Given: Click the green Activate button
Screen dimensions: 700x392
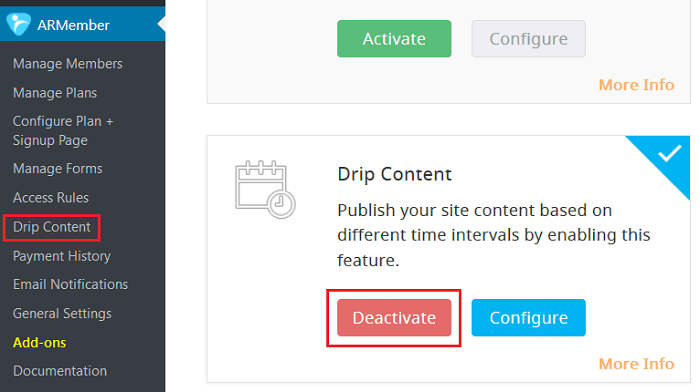Looking at the screenshot, I should [x=394, y=39].
